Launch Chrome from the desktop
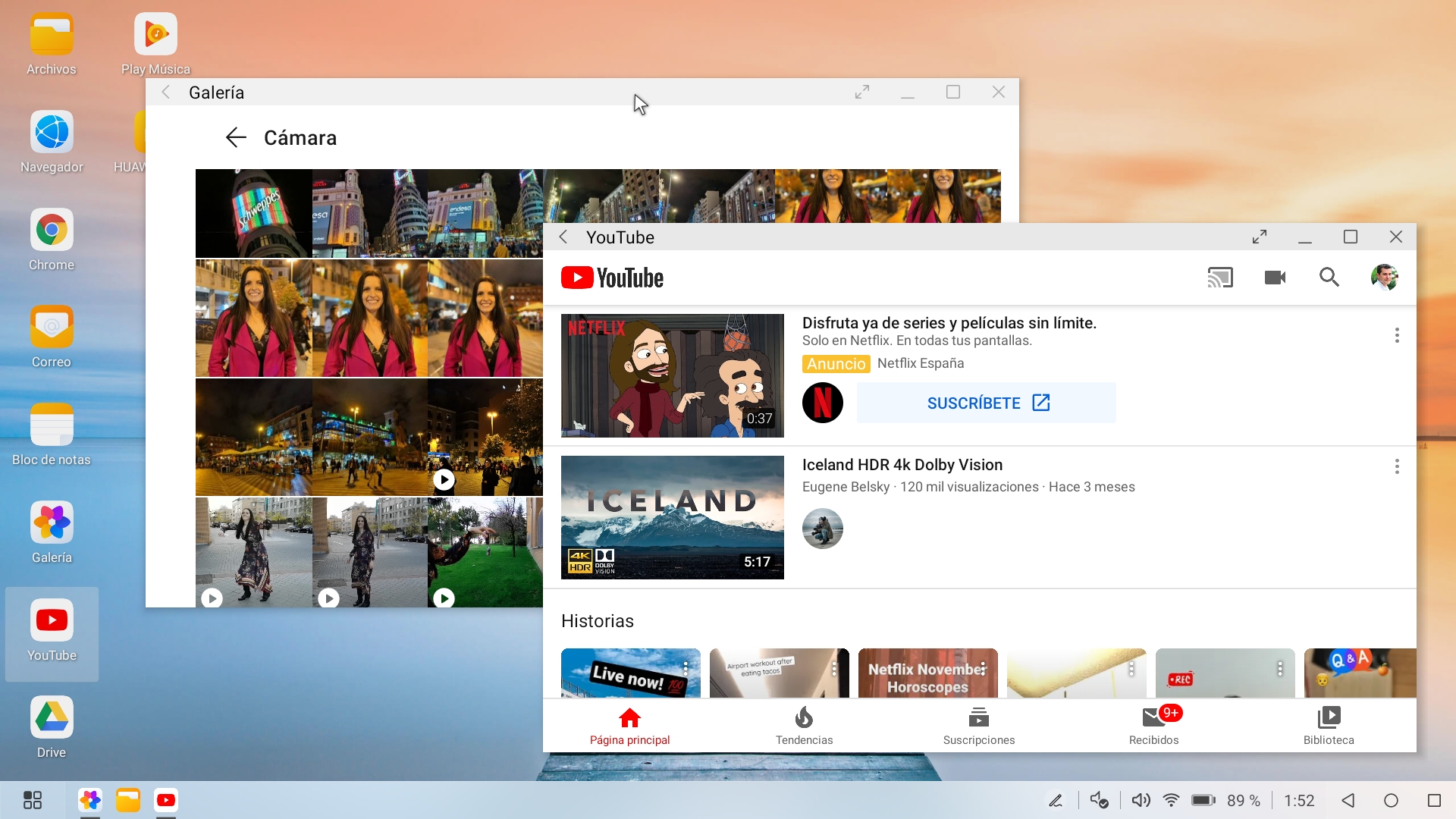The height and width of the screenshot is (819, 1456). click(52, 240)
